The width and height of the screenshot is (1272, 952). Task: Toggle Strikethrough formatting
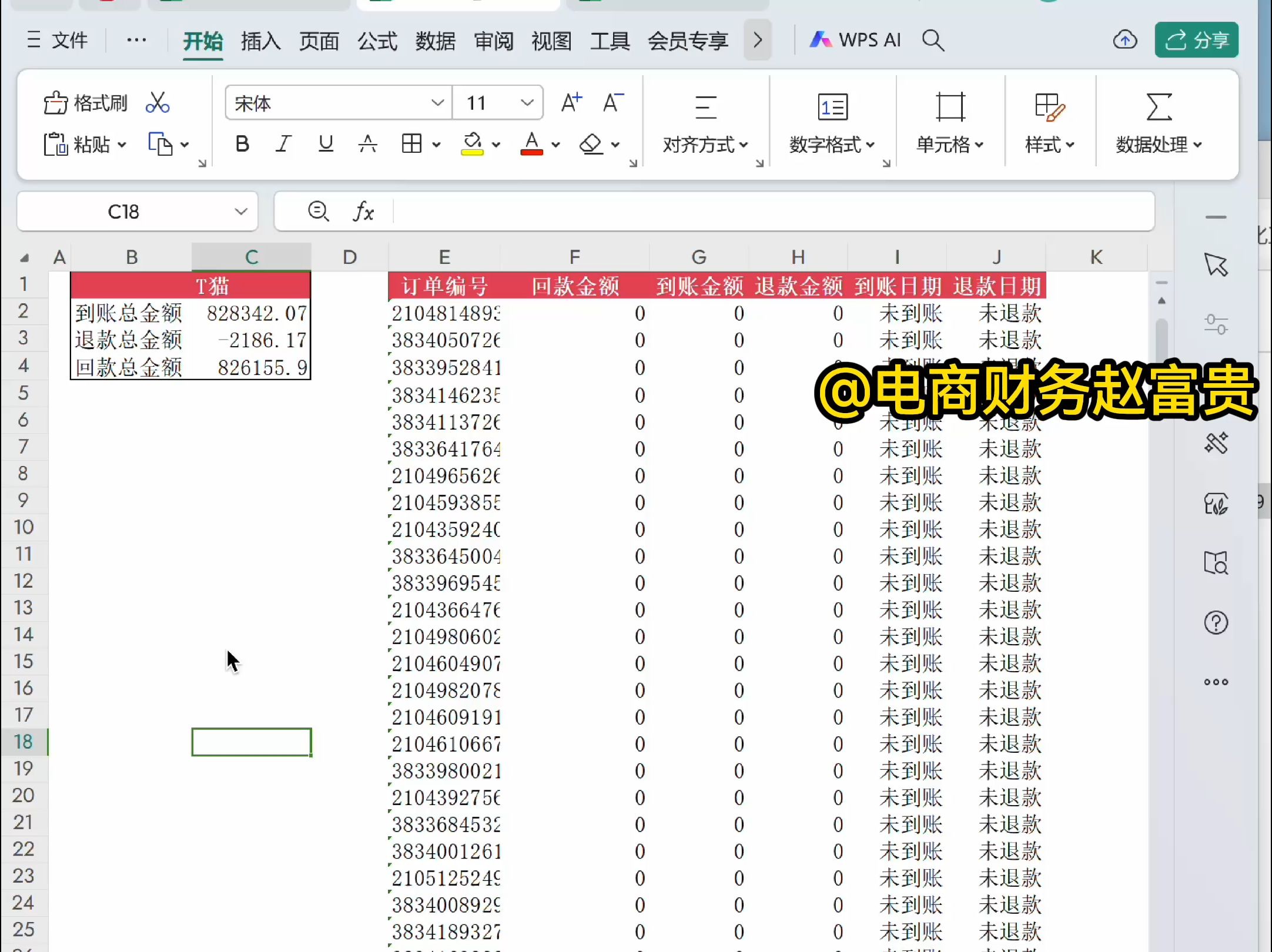point(368,144)
